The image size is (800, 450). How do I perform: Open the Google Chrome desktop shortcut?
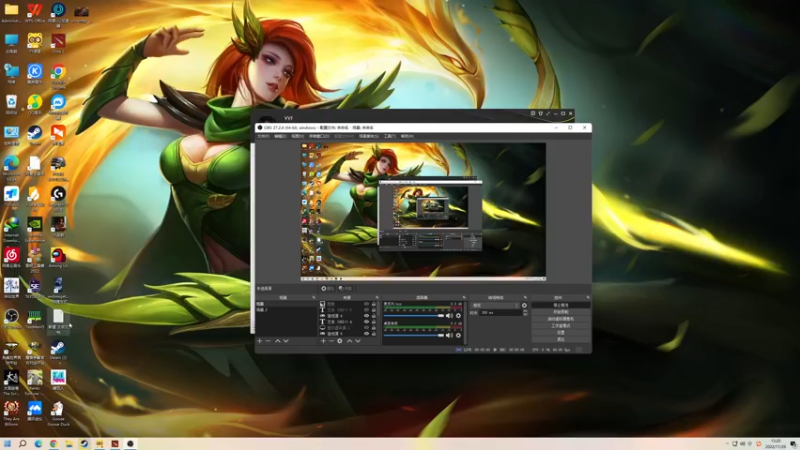tap(58, 76)
